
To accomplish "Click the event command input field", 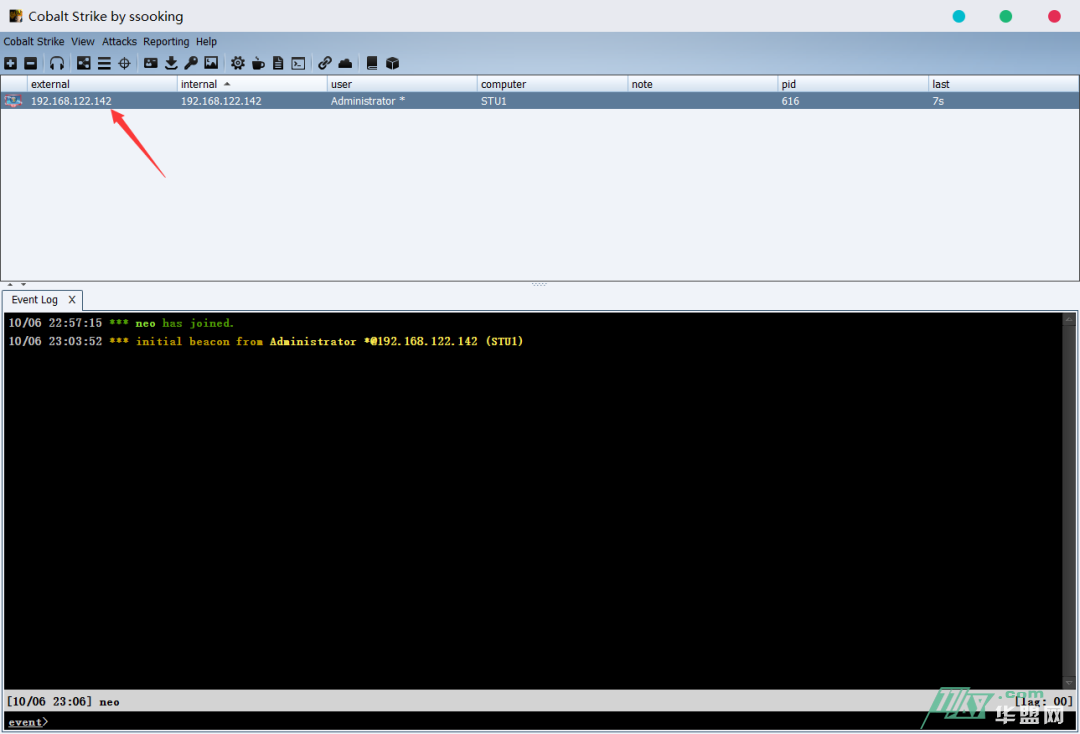I will coord(500,722).
